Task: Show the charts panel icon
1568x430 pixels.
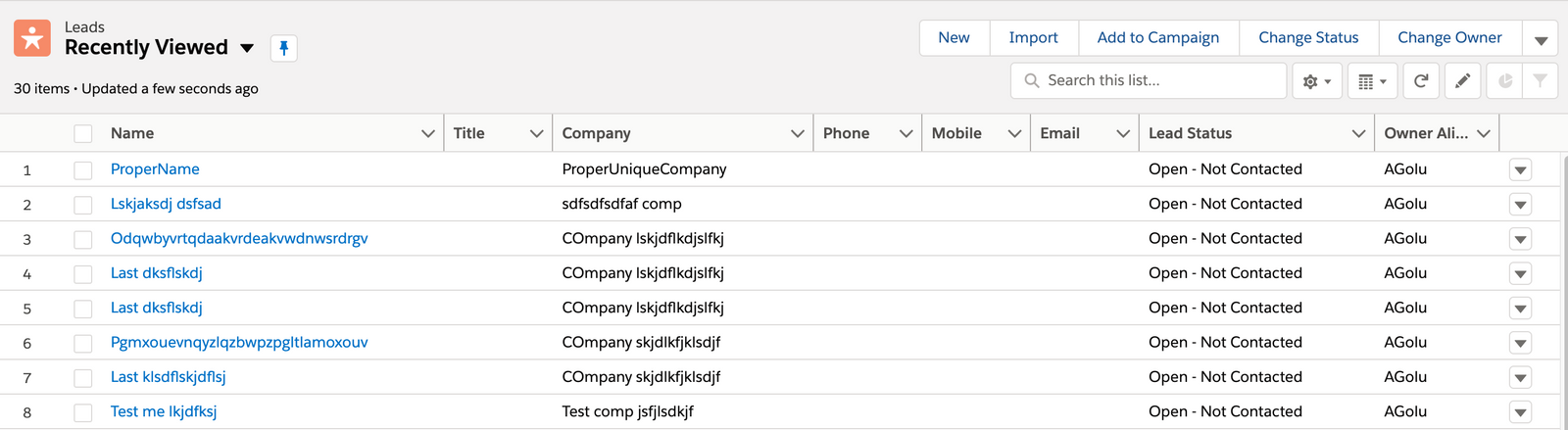Action: [x=1505, y=81]
